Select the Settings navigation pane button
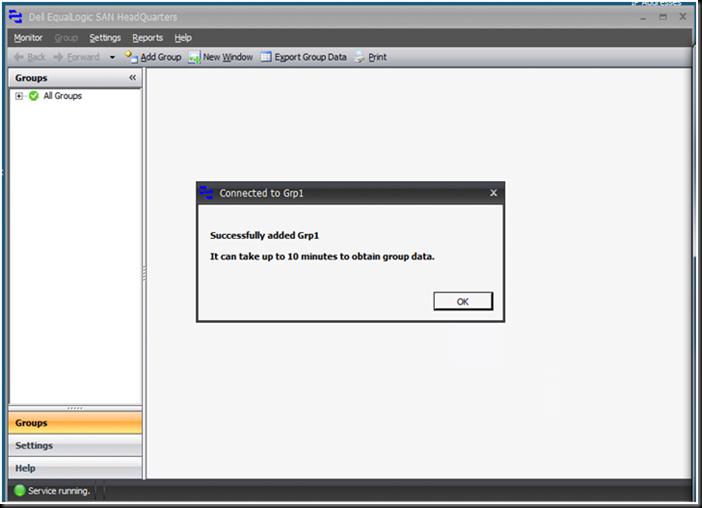 coord(75,445)
